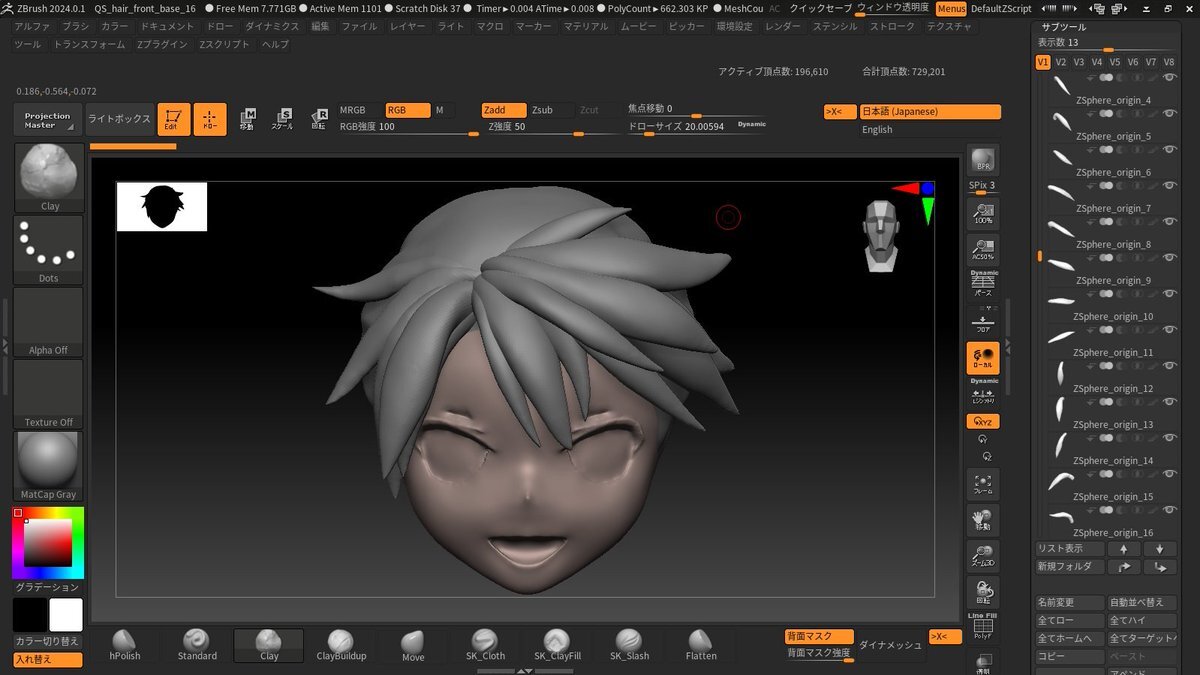Switch to the V2 subtool visibility tab
The width and height of the screenshot is (1200, 675).
click(1061, 62)
